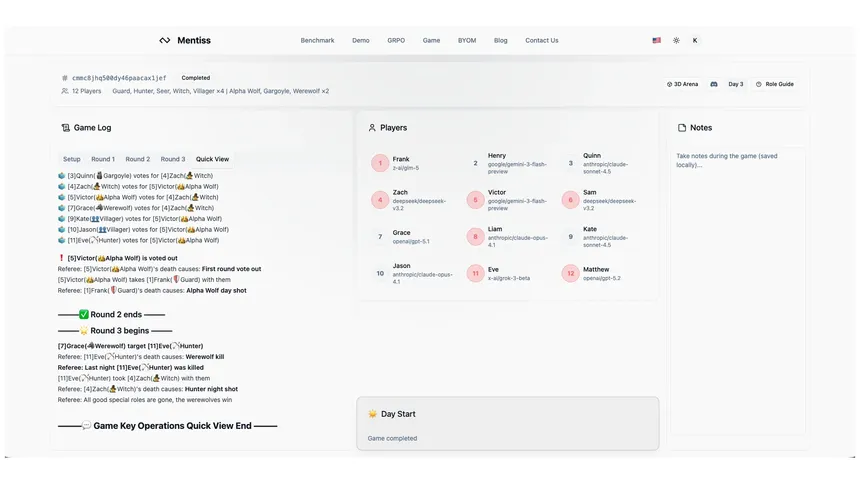Select the Round 2 log tab
Image resolution: width=860 pixels, height=484 pixels.
coord(138,159)
